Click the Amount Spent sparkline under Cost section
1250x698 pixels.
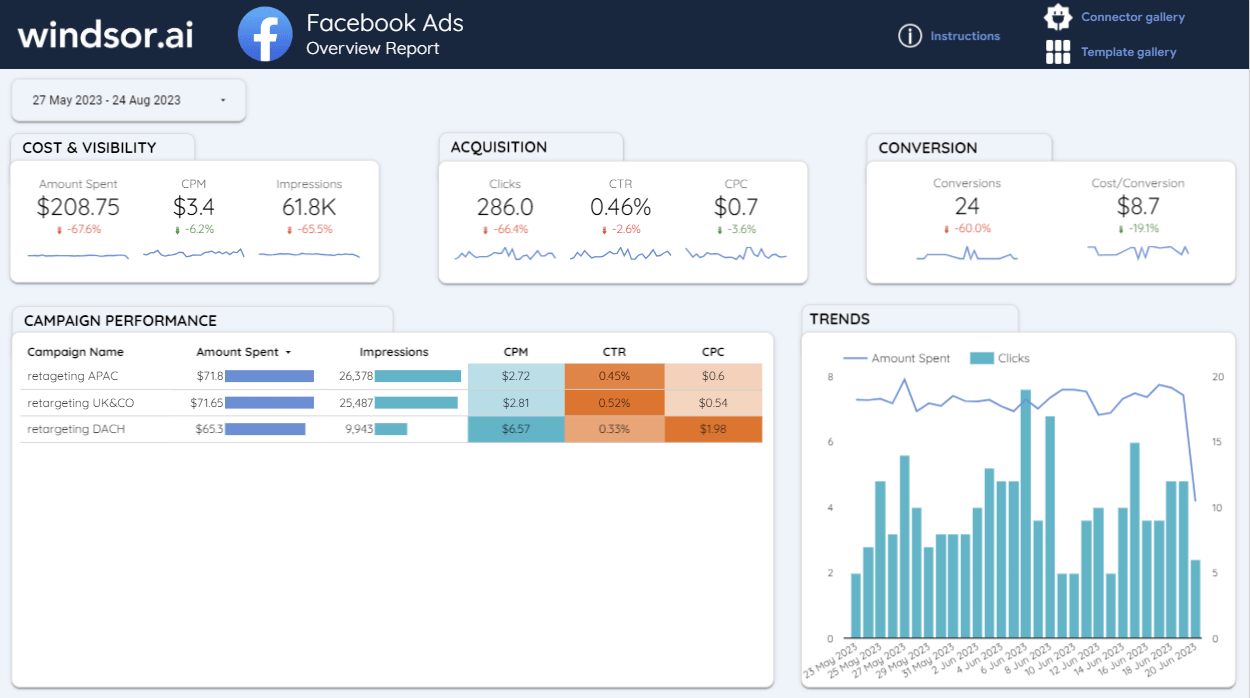tap(78, 253)
